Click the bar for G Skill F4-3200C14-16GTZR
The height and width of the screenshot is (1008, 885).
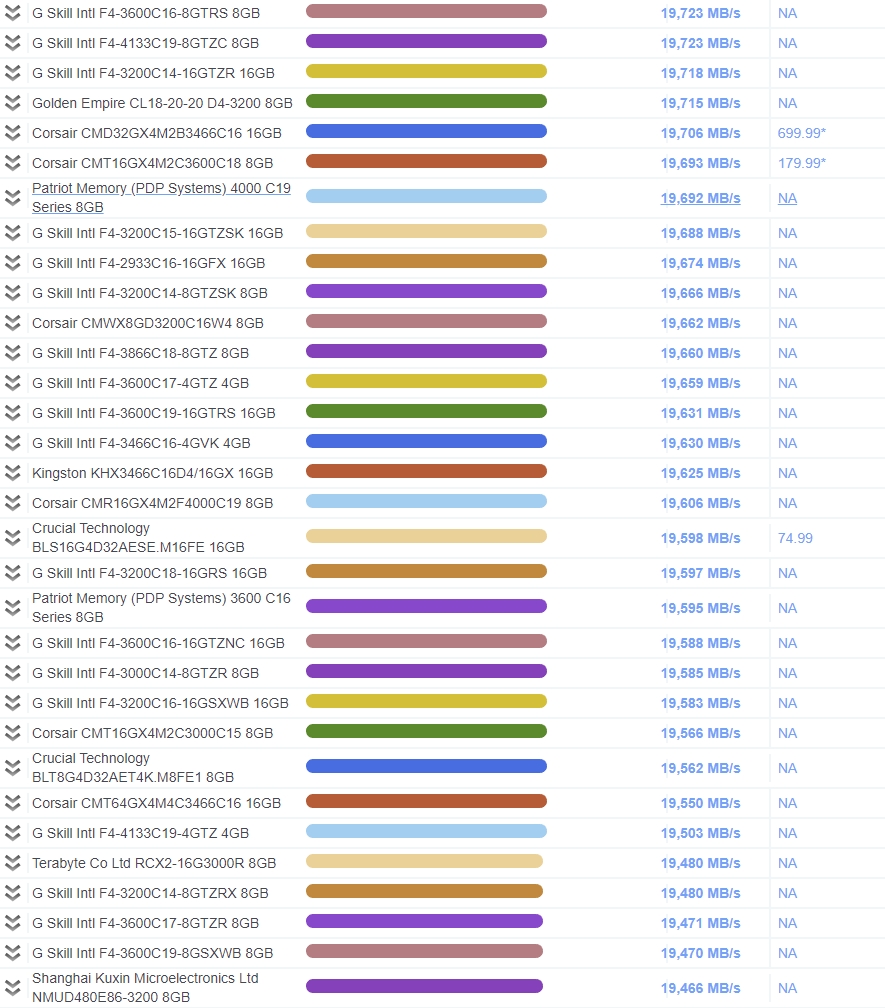pyautogui.click(x=426, y=71)
